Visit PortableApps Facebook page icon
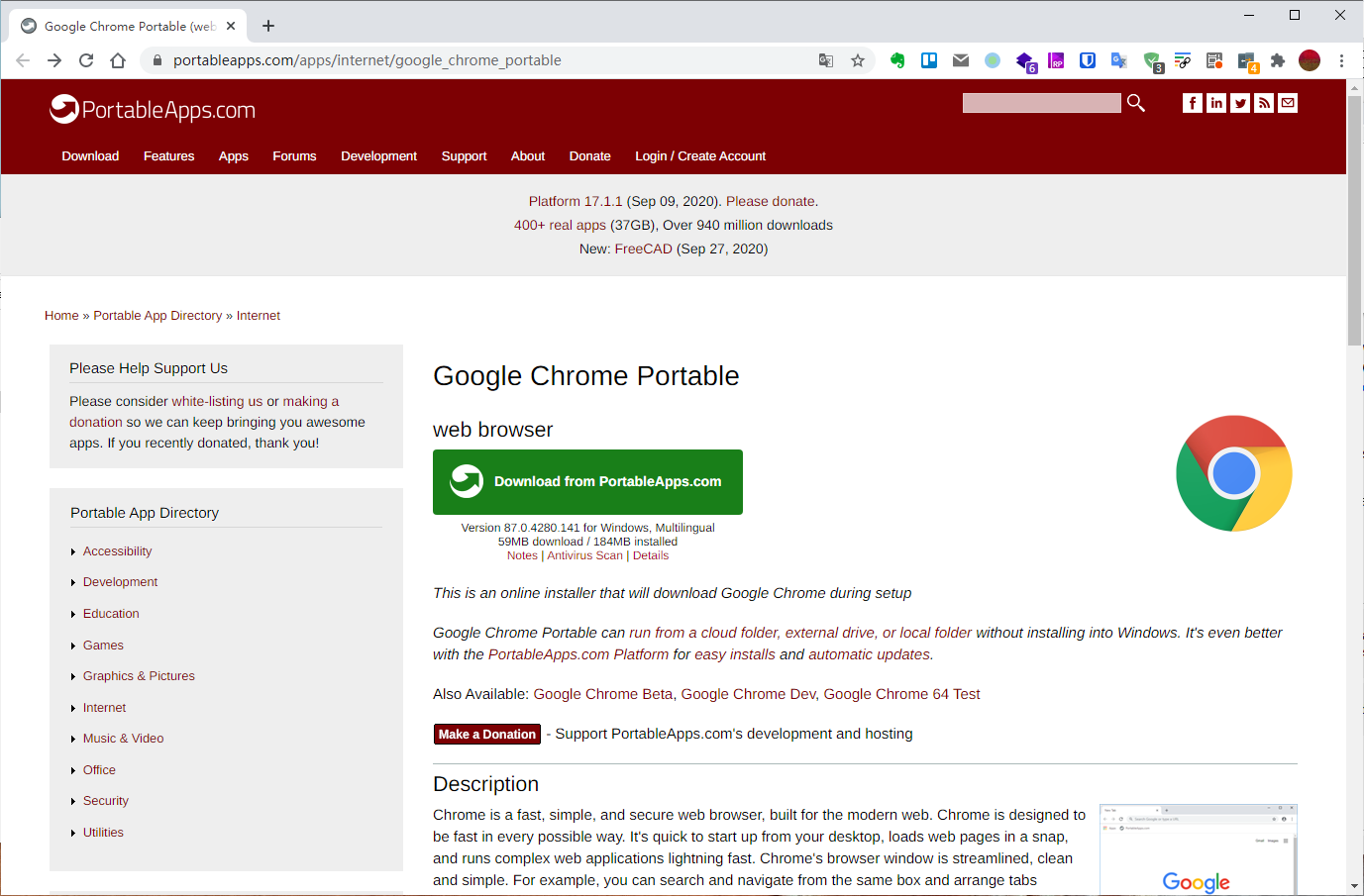 point(1193,103)
